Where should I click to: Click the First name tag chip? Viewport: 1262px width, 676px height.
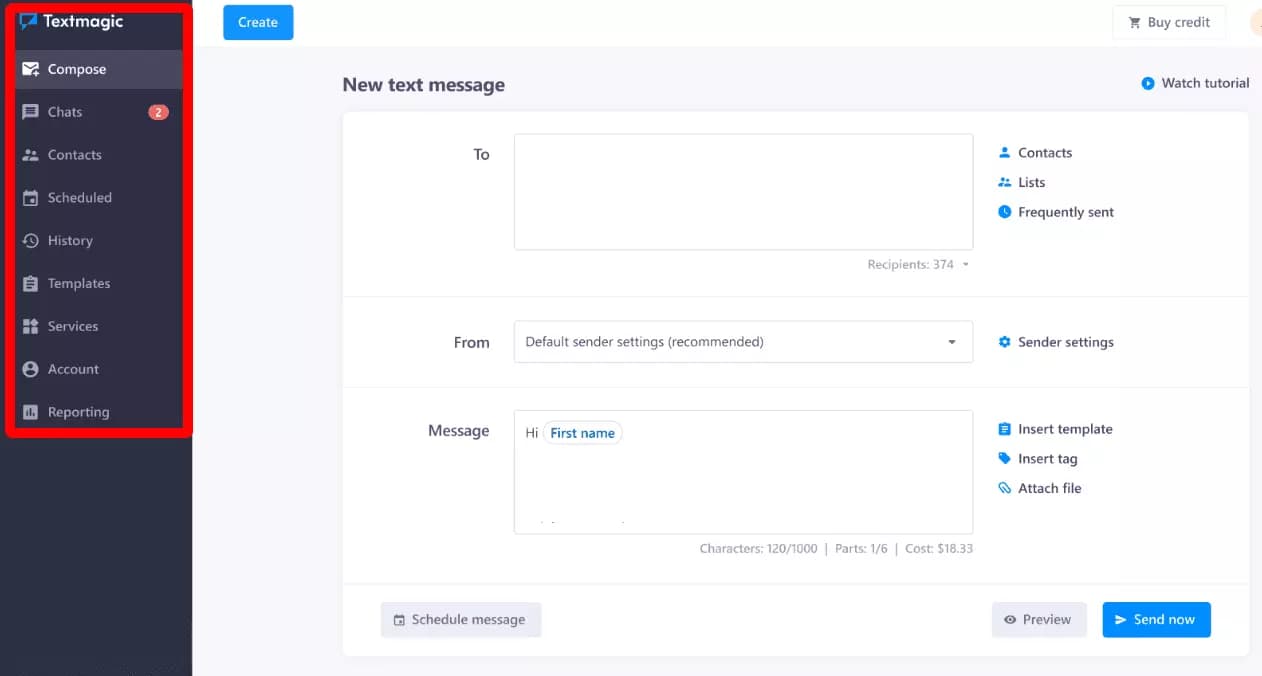pos(582,433)
